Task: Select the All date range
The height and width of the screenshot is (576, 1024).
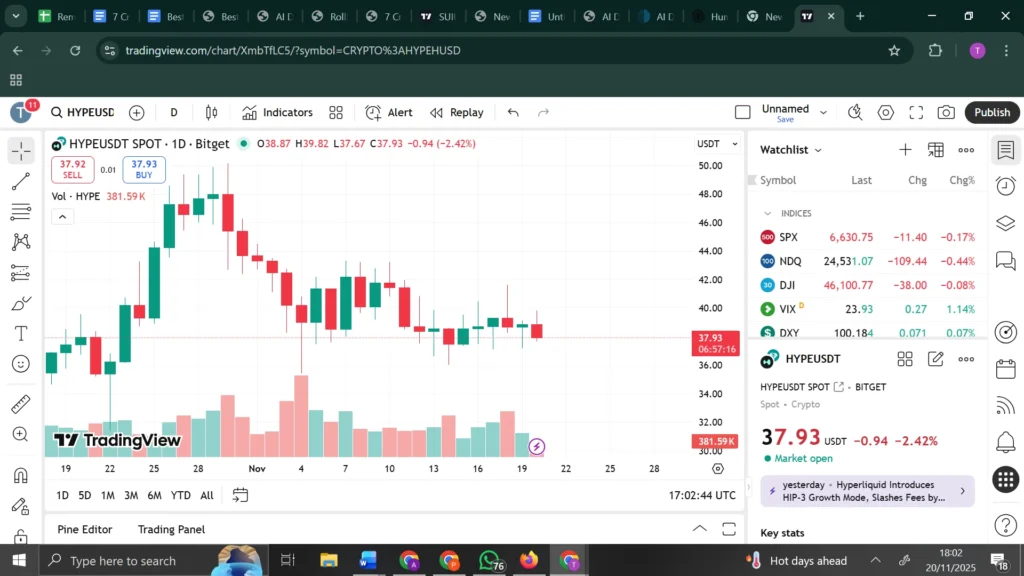Action: coord(206,495)
